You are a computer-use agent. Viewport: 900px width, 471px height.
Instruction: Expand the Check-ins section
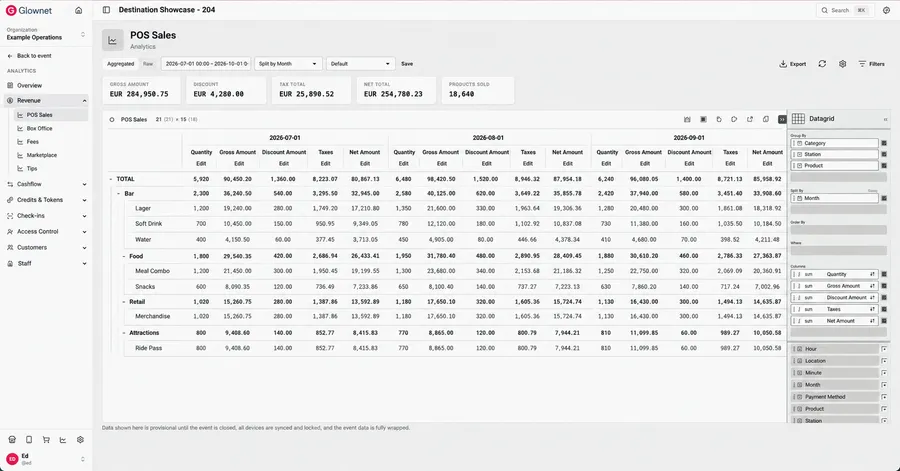(84, 216)
